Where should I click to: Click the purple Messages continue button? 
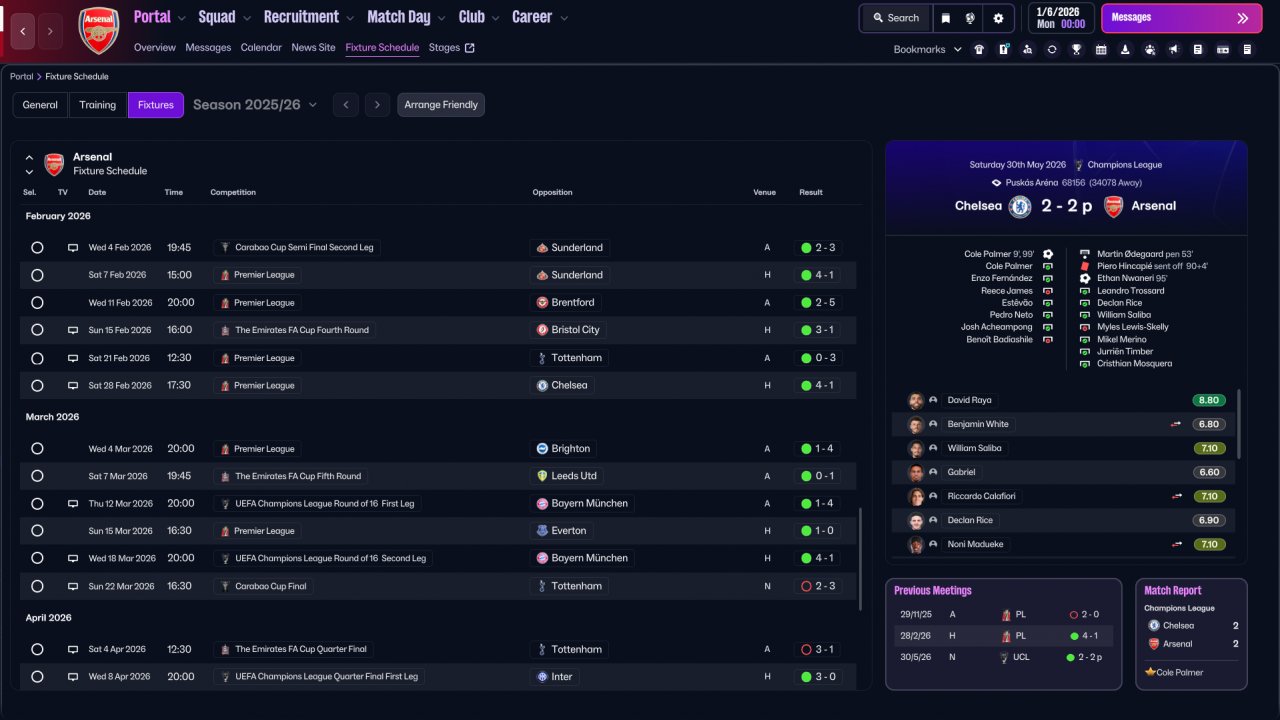click(1181, 18)
